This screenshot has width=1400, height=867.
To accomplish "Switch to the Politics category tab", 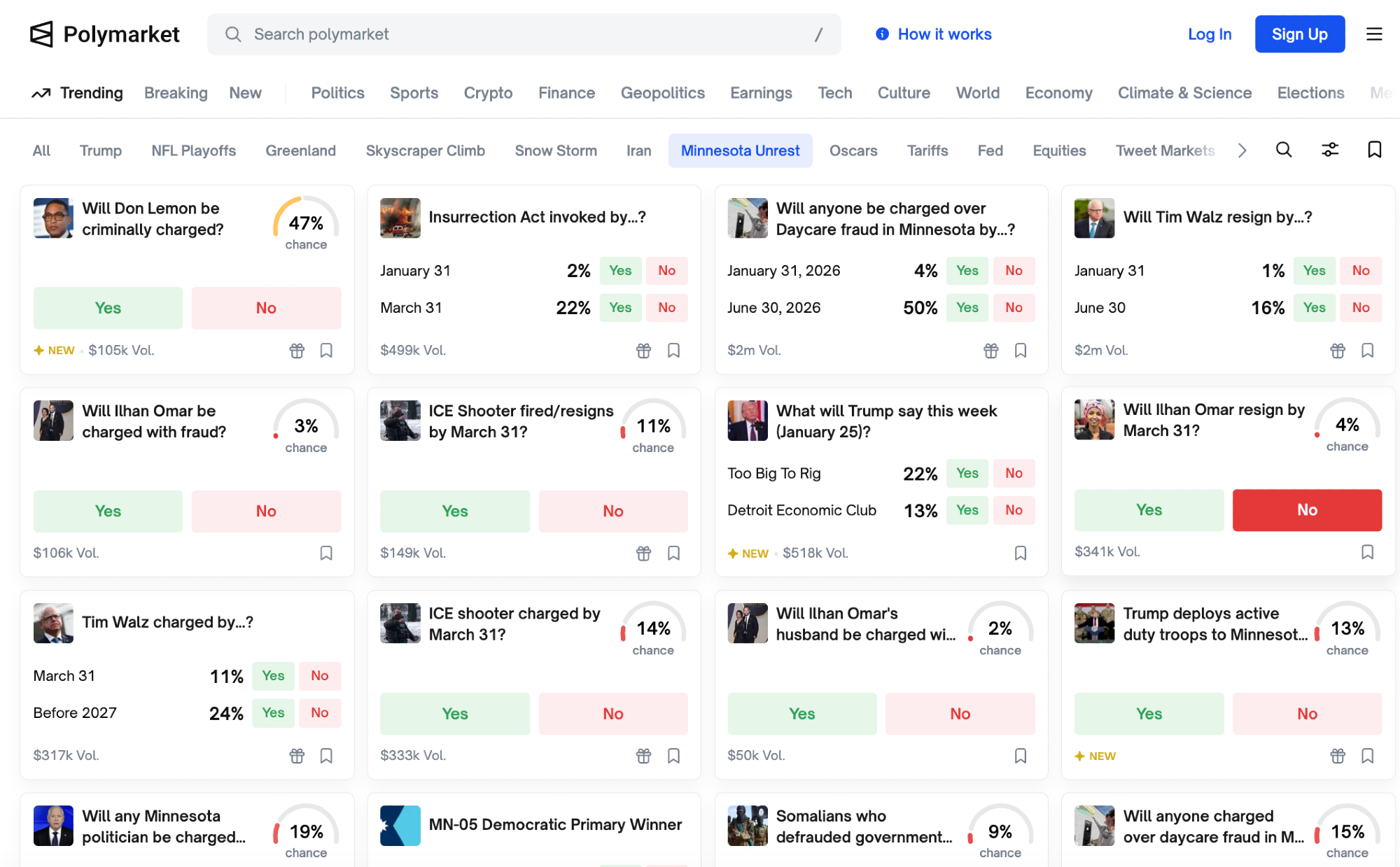I will pyautogui.click(x=337, y=93).
